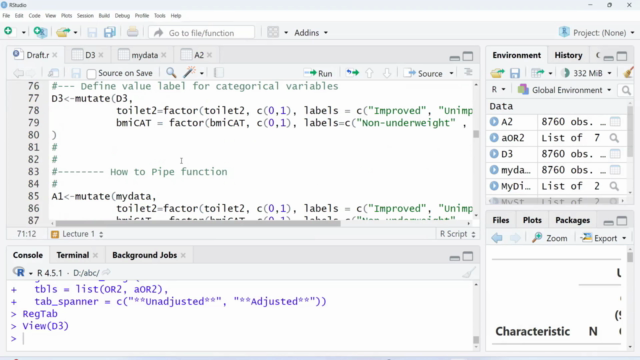Image resolution: width=640 pixels, height=360 pixels.
Task: Click the Create Project icon
Action: 40,32
